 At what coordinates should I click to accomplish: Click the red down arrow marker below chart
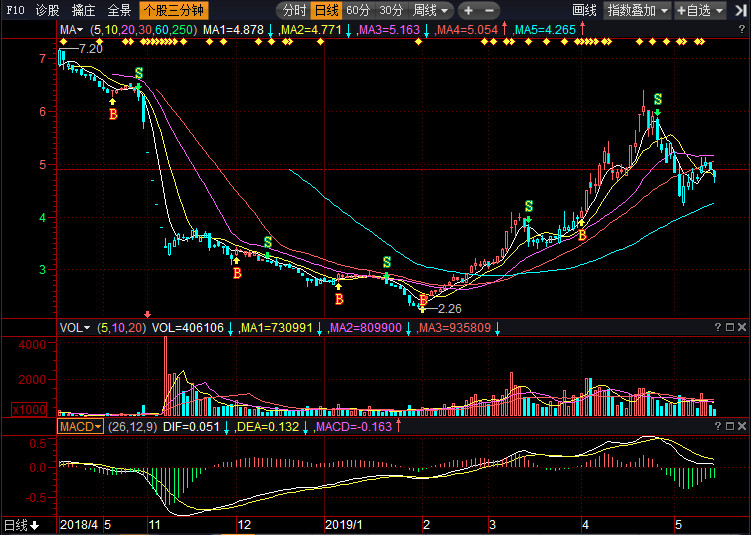148,313
